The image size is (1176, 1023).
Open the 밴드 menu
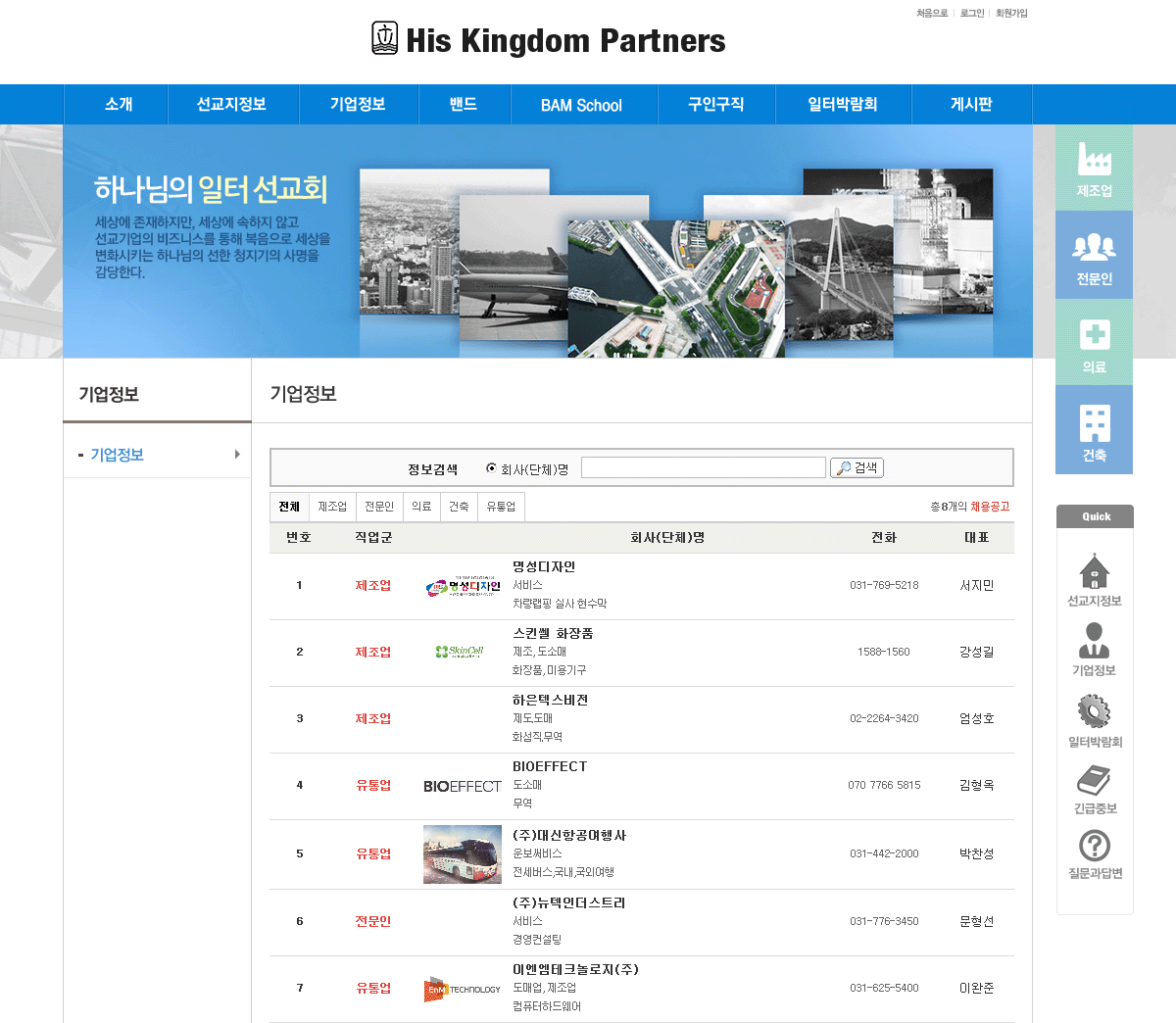pos(464,104)
